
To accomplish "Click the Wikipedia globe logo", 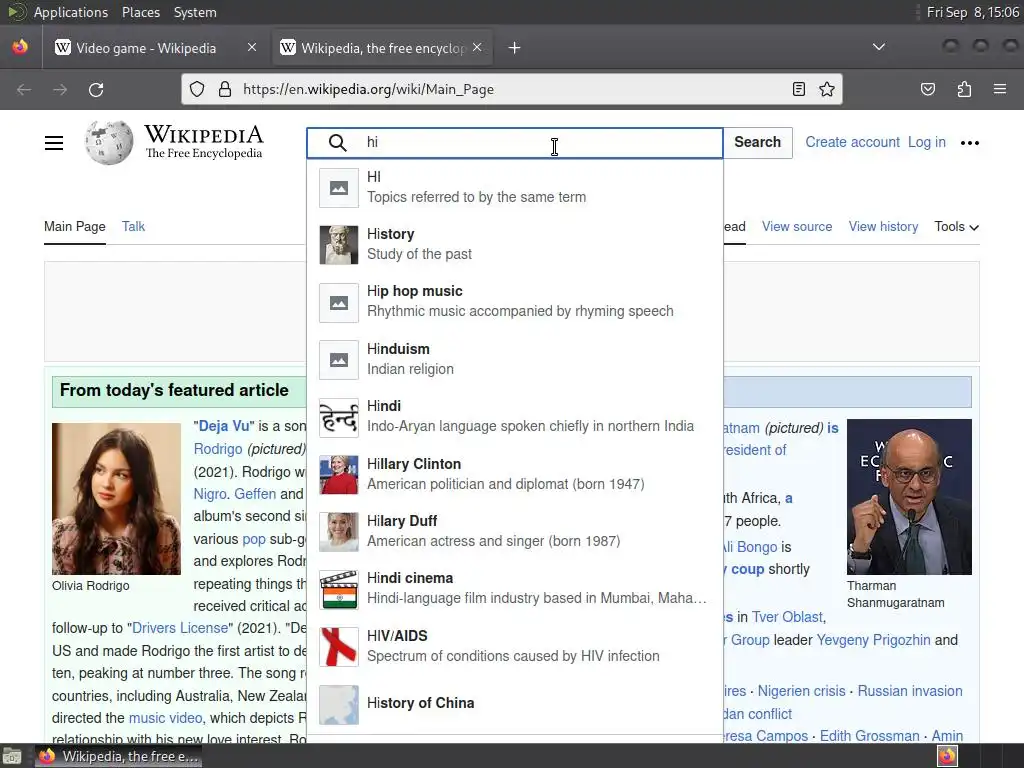I will click(109, 142).
